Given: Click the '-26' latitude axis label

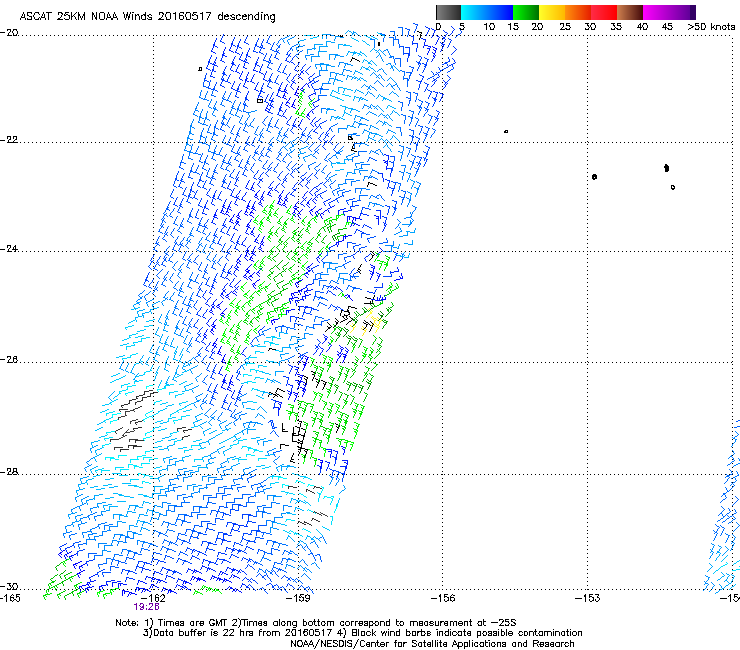Looking at the screenshot, I should (9, 360).
